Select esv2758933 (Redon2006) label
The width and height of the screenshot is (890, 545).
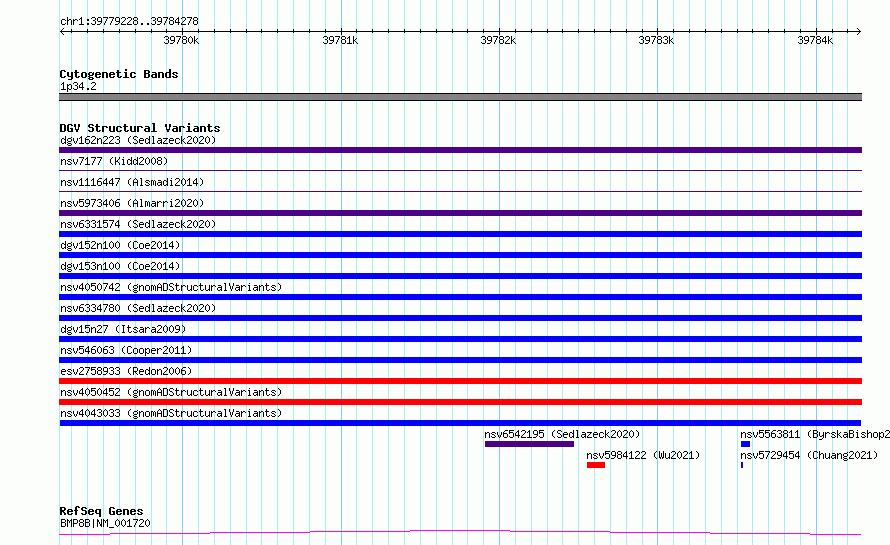click(126, 371)
